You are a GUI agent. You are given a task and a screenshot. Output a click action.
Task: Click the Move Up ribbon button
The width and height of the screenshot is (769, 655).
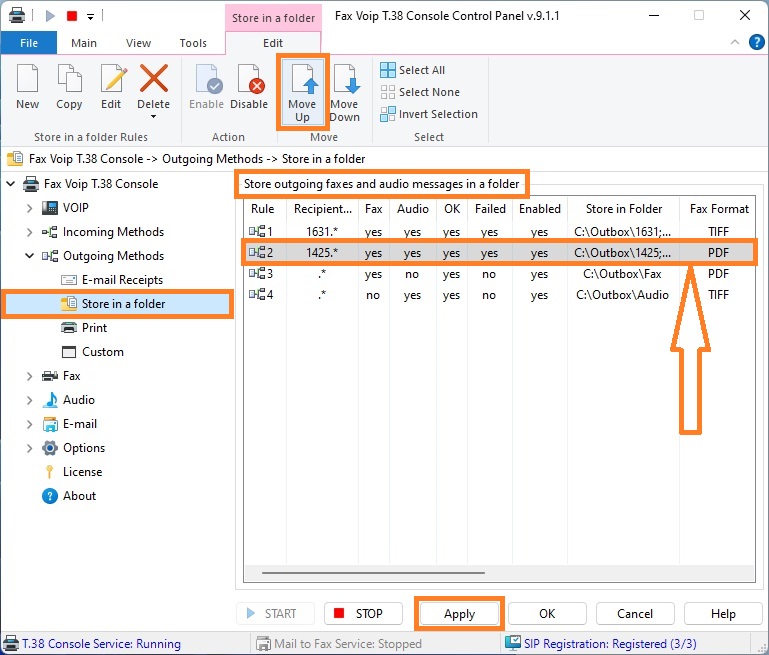point(302,92)
